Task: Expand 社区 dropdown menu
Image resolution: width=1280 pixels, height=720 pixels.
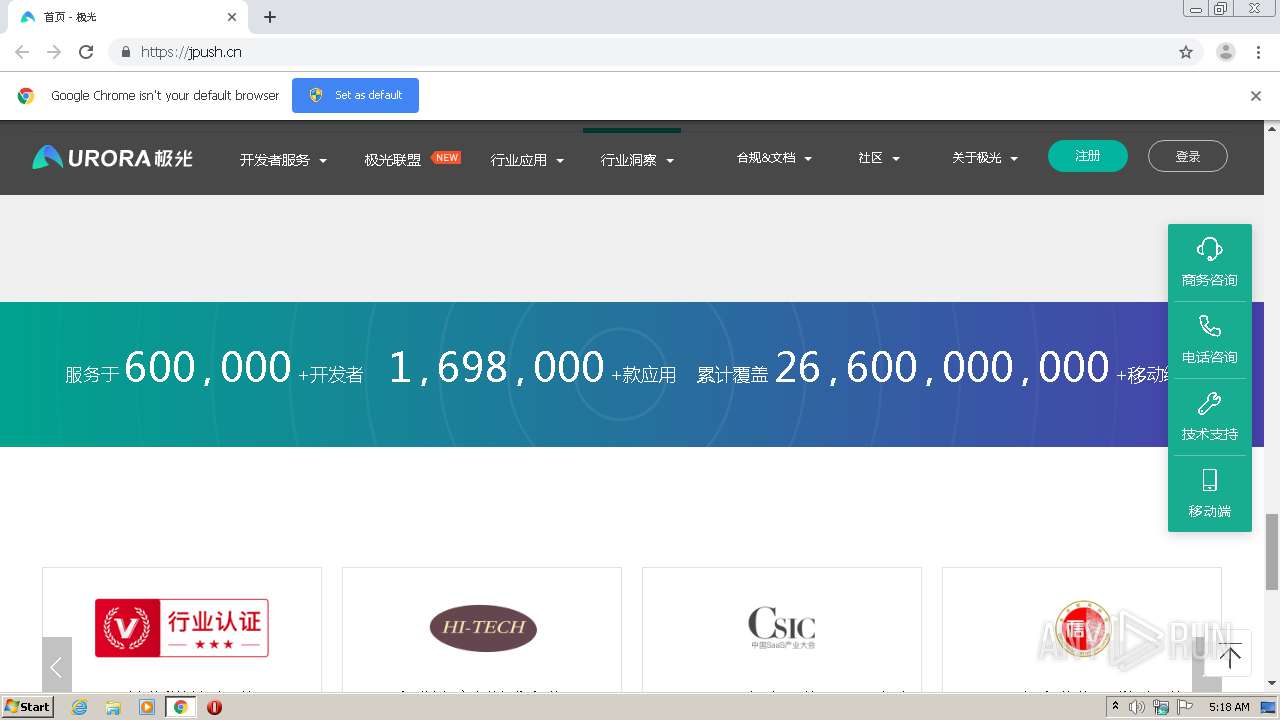Action: [879, 158]
